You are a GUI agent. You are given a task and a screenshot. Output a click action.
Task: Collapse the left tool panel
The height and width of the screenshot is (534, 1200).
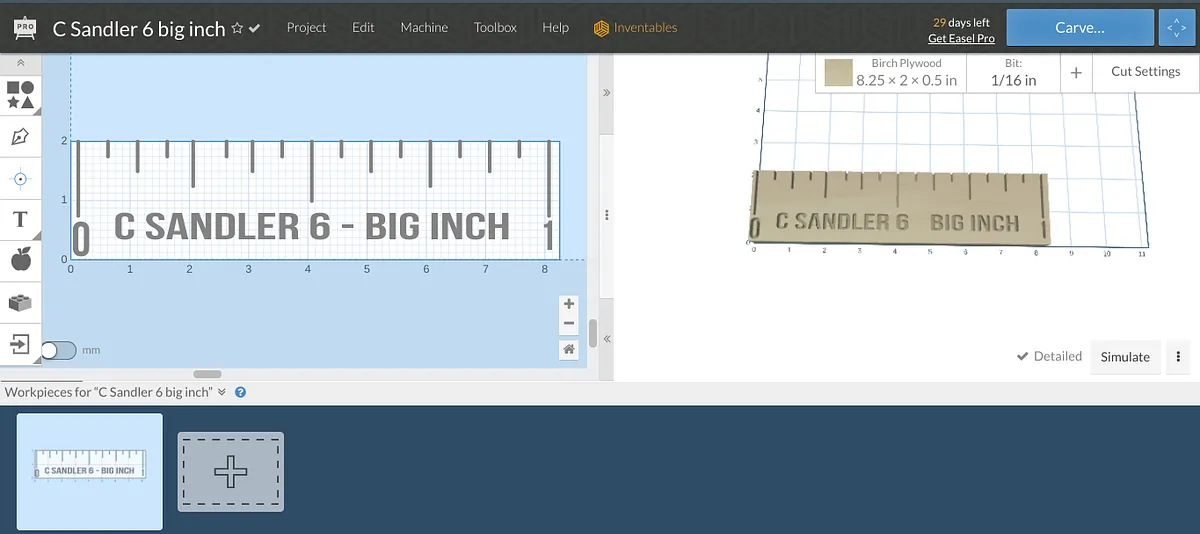pyautogui.click(x=20, y=63)
